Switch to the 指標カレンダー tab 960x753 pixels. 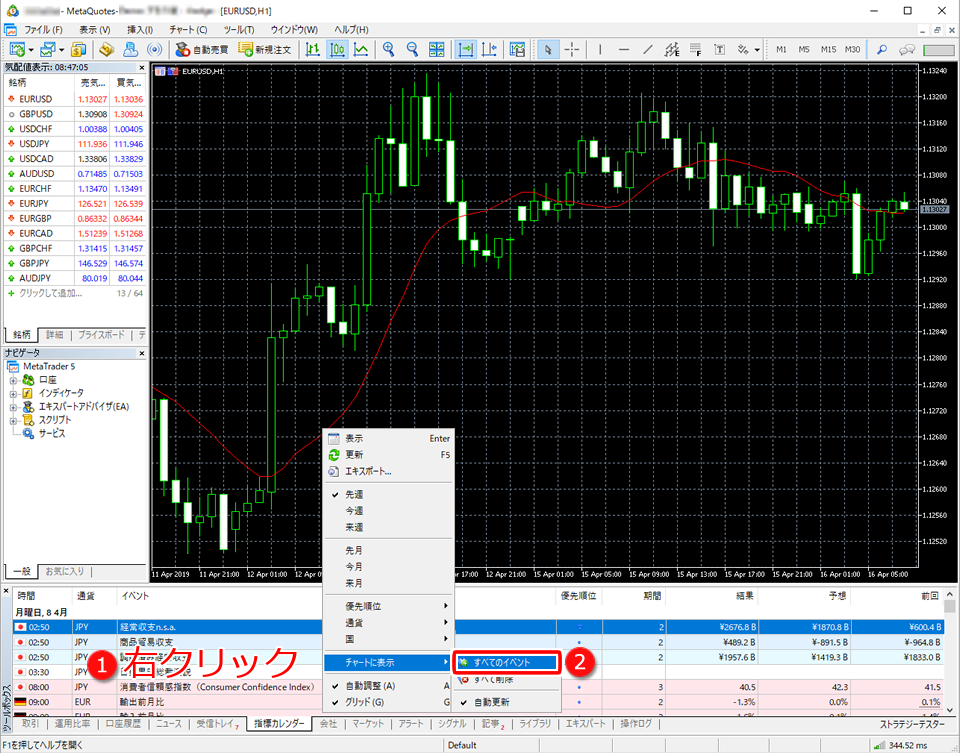click(x=281, y=723)
